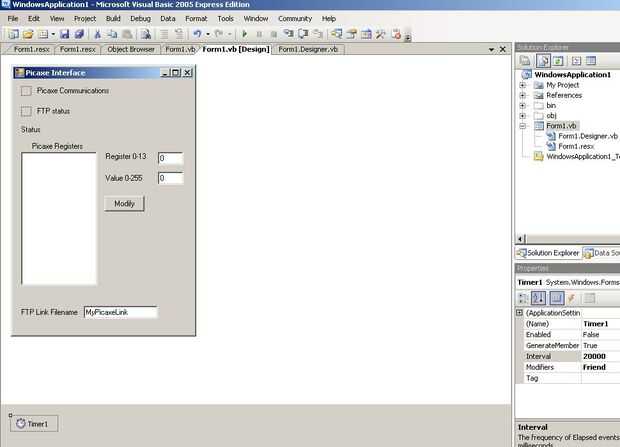Collapse the Form1.vb tree node
The image size is (620, 447).
click(523, 126)
